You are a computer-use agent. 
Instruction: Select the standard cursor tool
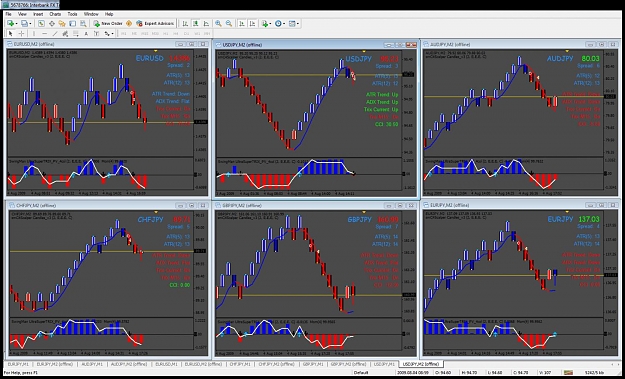pos(10,34)
